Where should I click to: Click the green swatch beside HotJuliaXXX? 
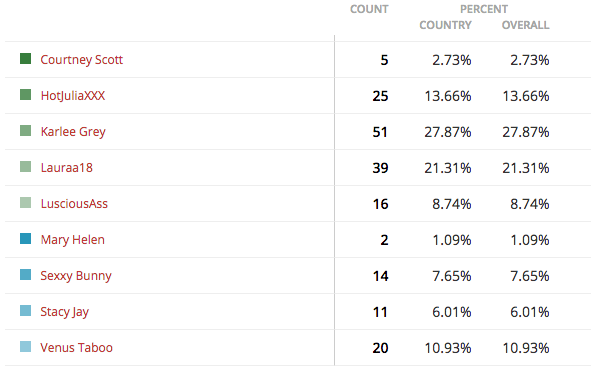[25, 95]
